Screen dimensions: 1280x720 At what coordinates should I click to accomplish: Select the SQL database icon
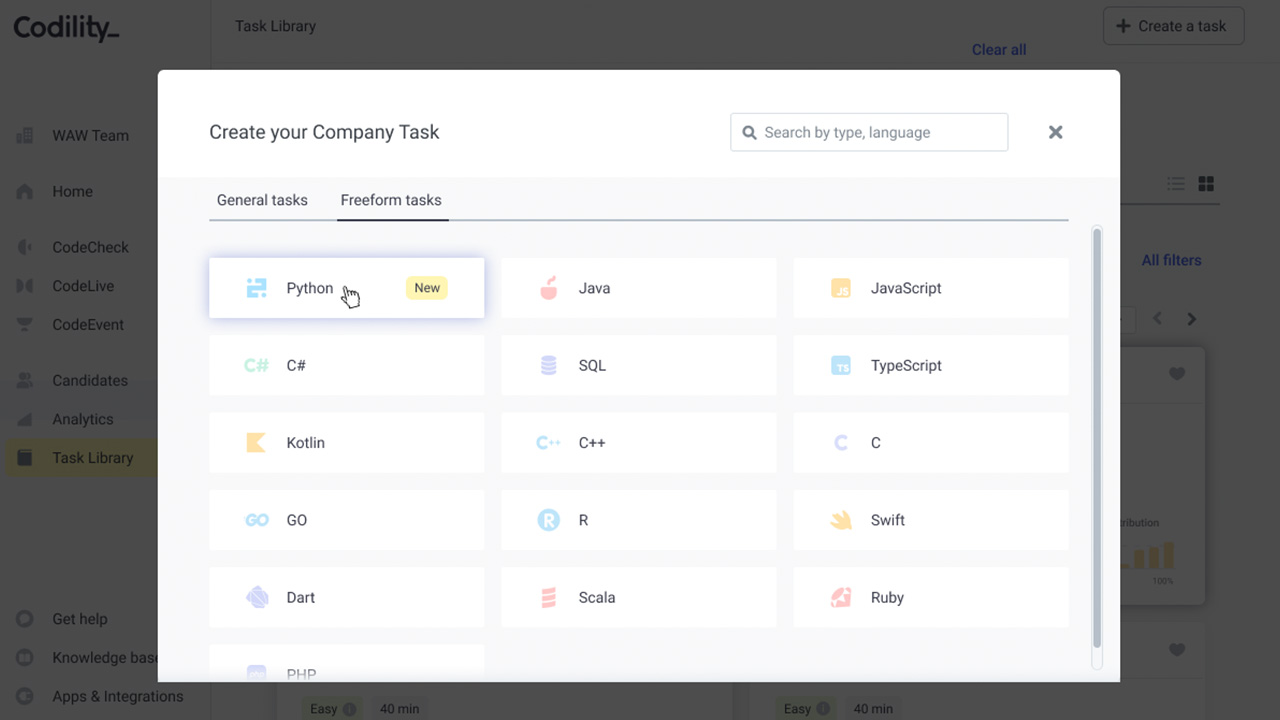(x=548, y=366)
